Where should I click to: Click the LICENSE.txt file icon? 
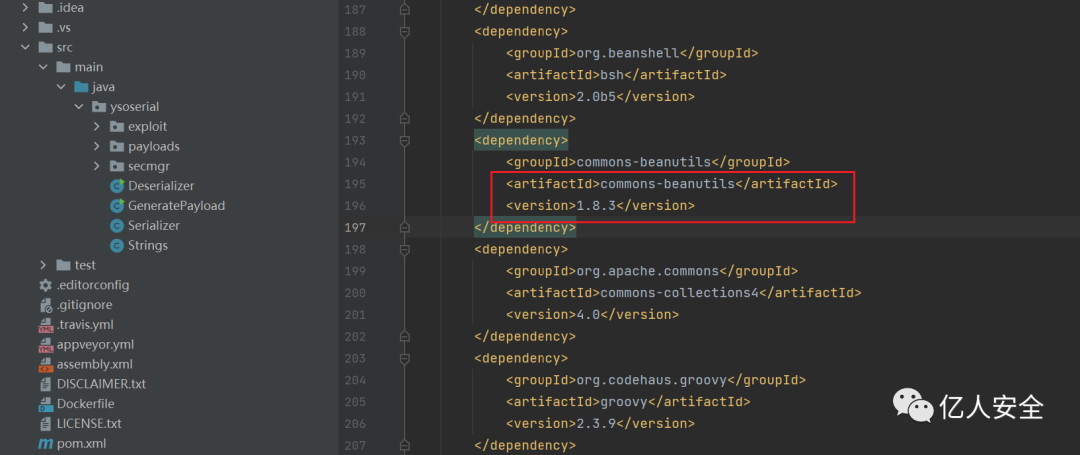45,423
